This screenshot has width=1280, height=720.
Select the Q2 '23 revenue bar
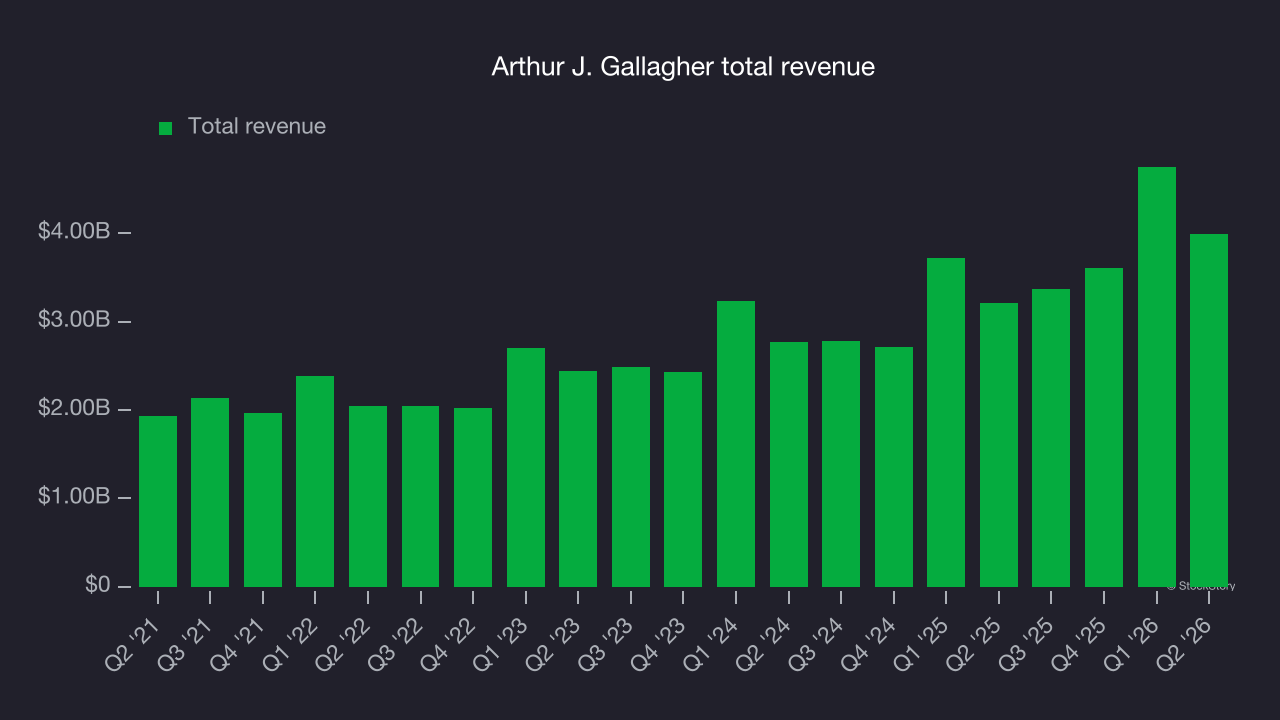(578, 479)
